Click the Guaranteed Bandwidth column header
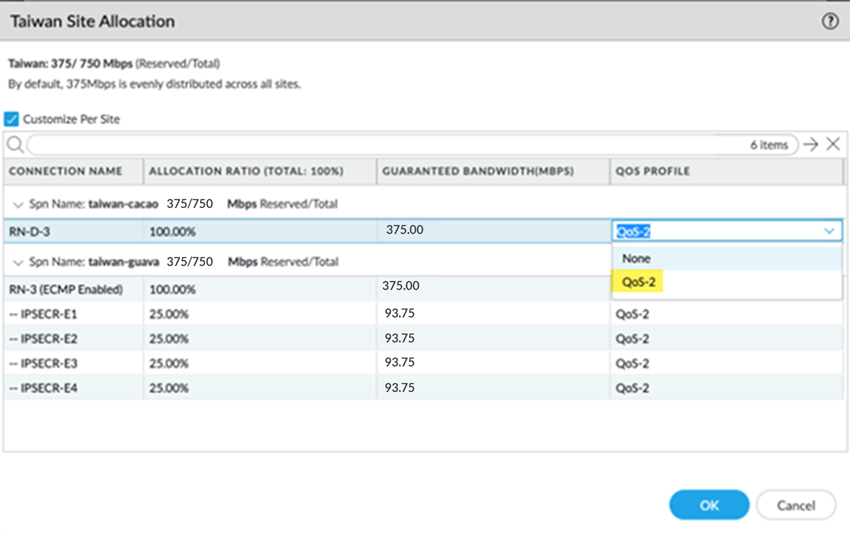 coord(478,171)
